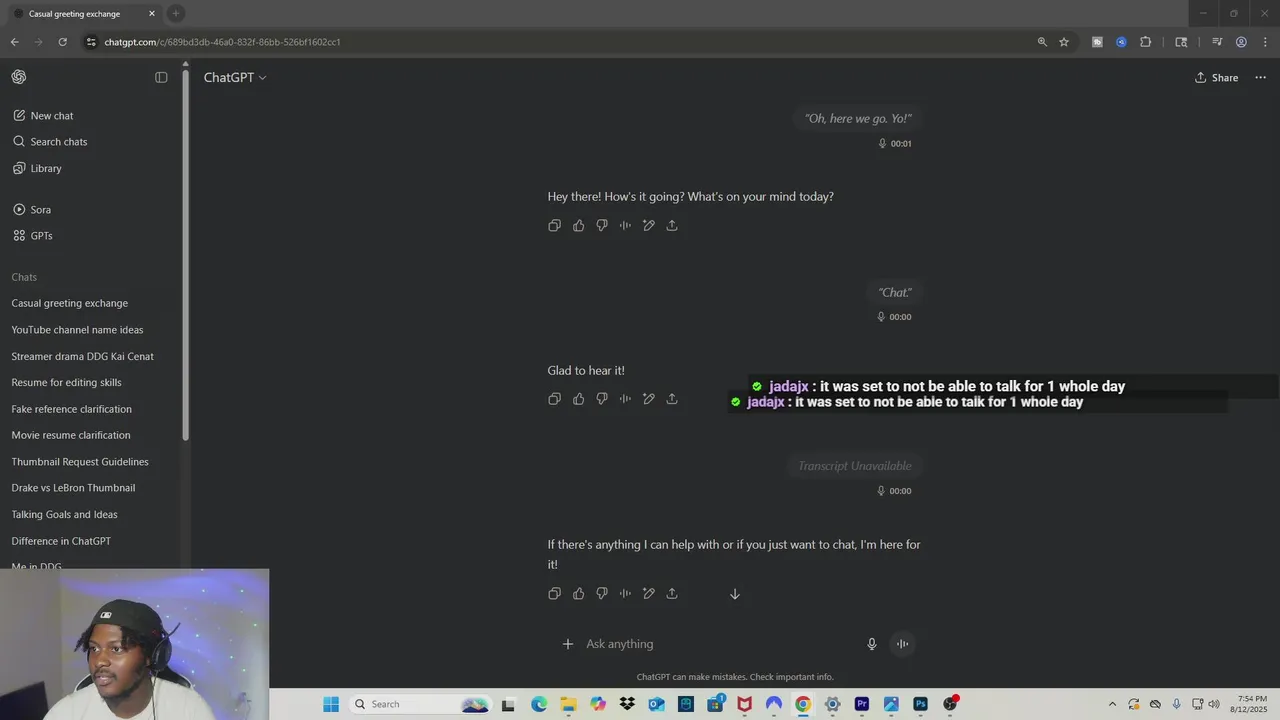The height and width of the screenshot is (720, 1280).
Task: Open Drake vs LeBron Thumbnail chat
Action: (73, 488)
